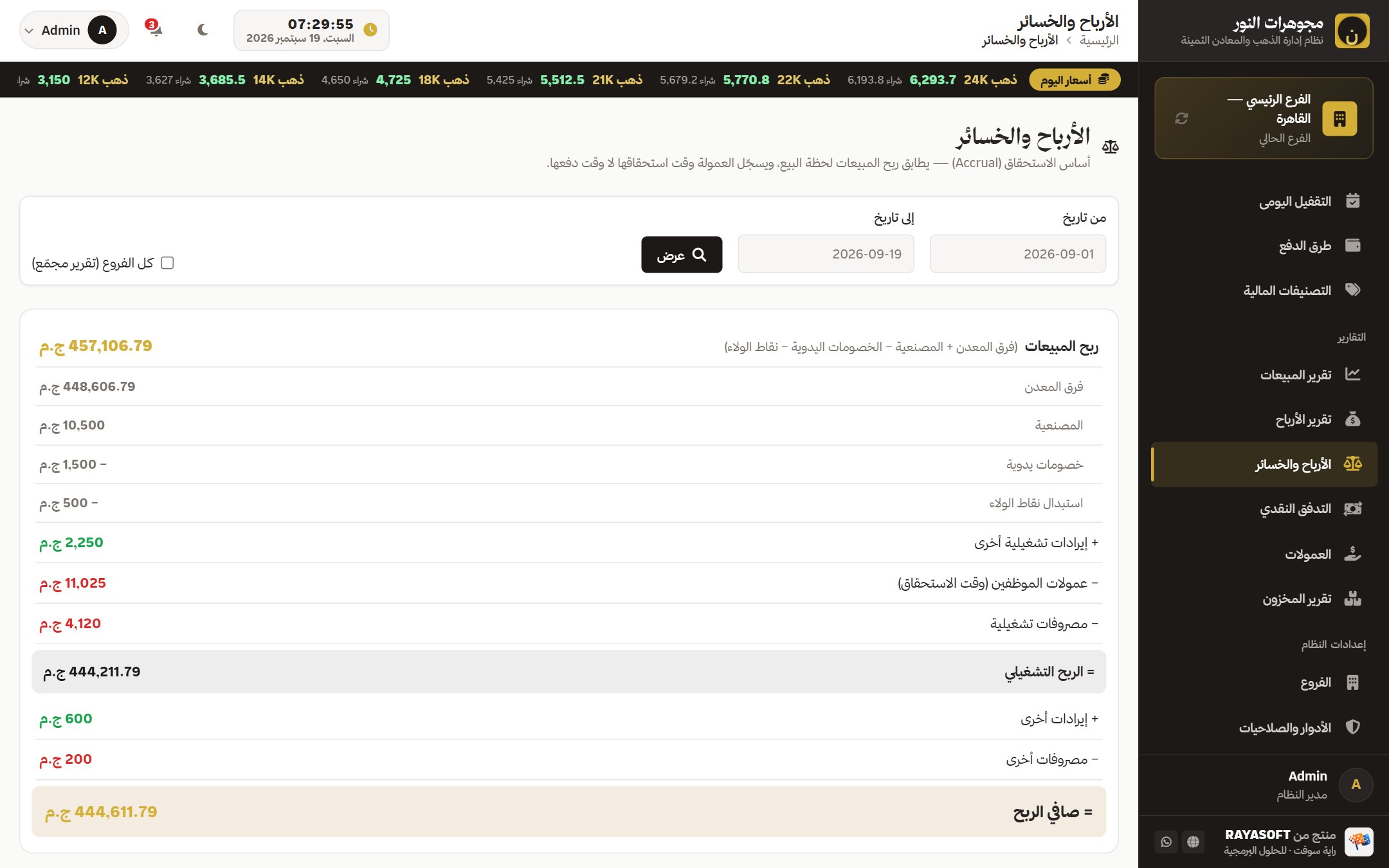1389x868 pixels.
Task: Click the مجوهرات النور logo
Action: [1352, 30]
